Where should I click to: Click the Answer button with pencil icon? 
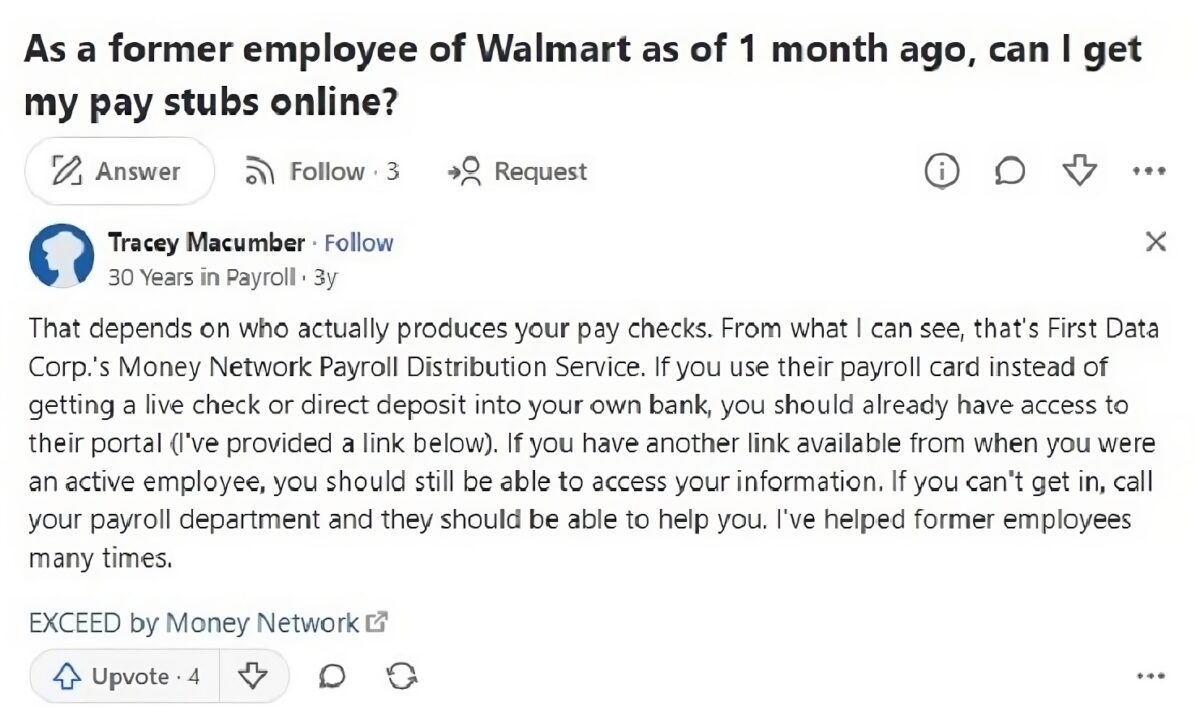(119, 171)
